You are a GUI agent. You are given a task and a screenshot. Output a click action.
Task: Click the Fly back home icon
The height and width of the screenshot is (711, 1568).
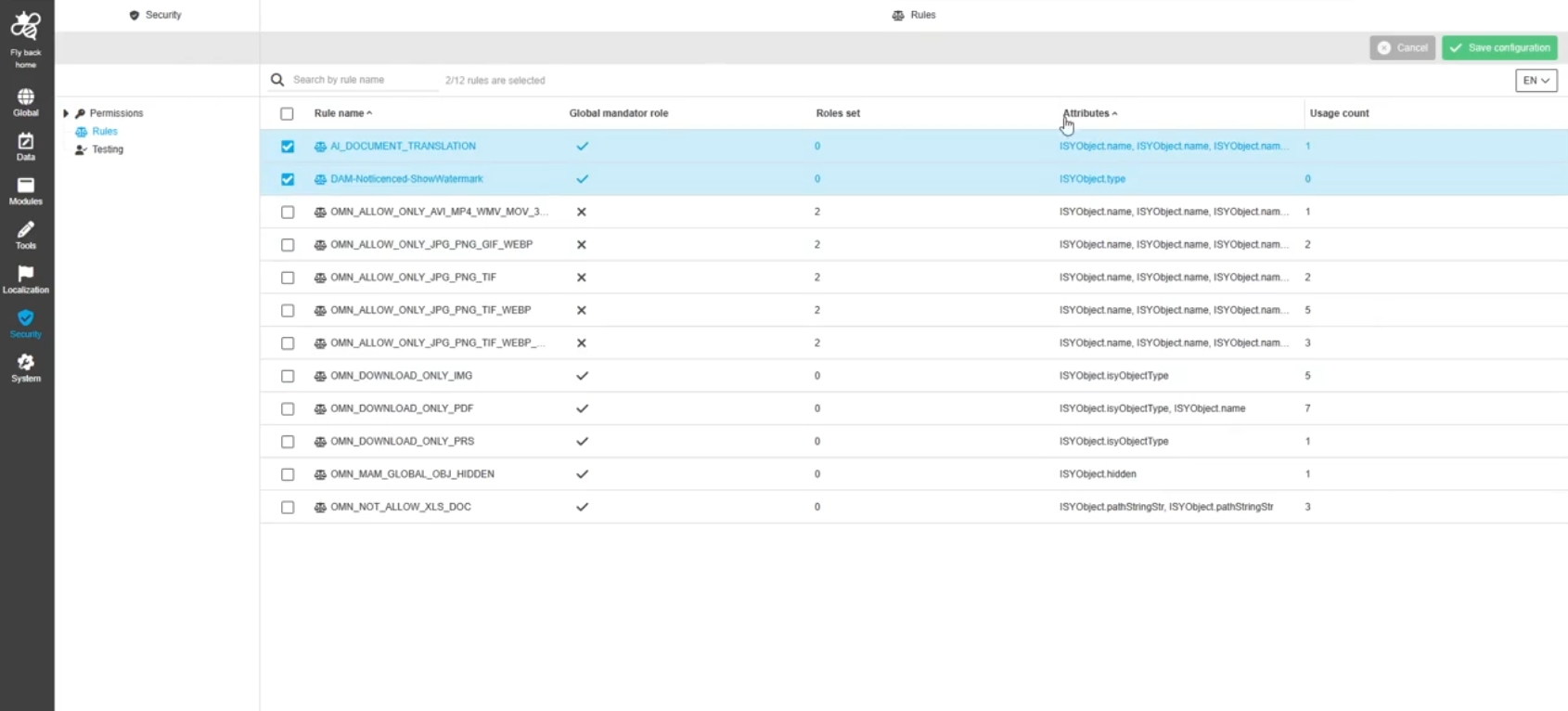coord(26,28)
